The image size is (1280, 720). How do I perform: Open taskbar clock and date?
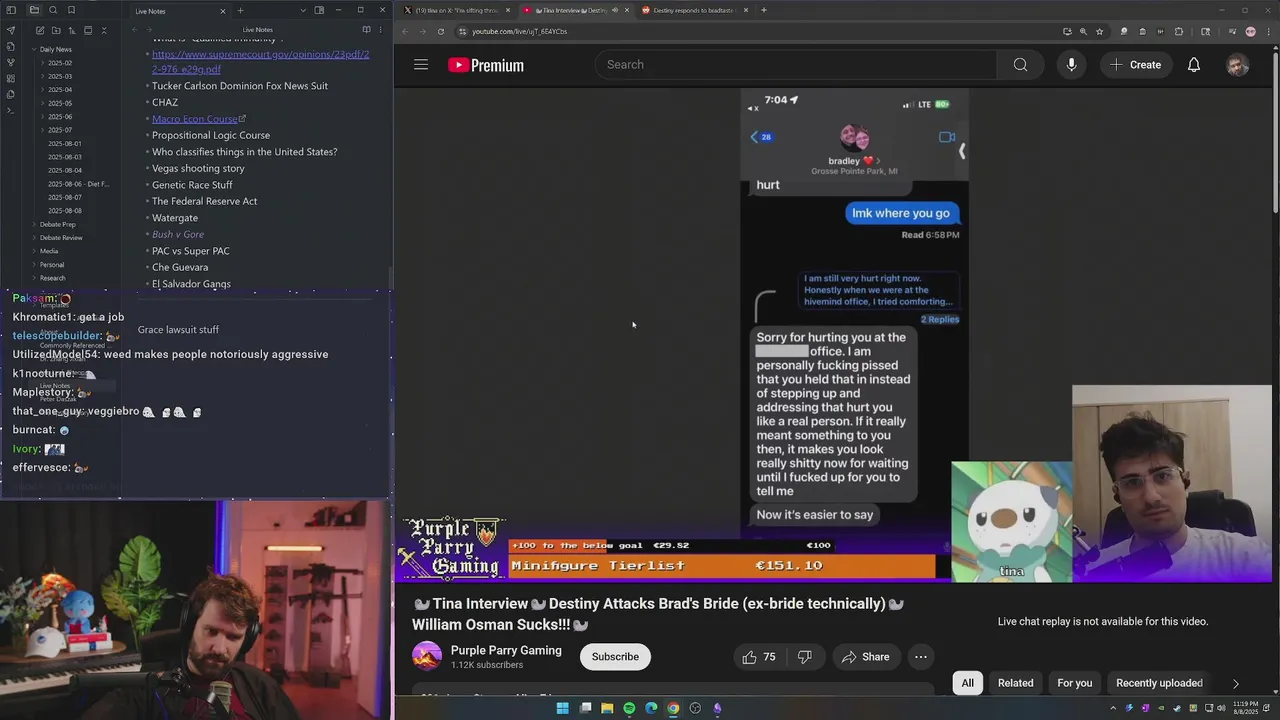pyautogui.click(x=1246, y=708)
